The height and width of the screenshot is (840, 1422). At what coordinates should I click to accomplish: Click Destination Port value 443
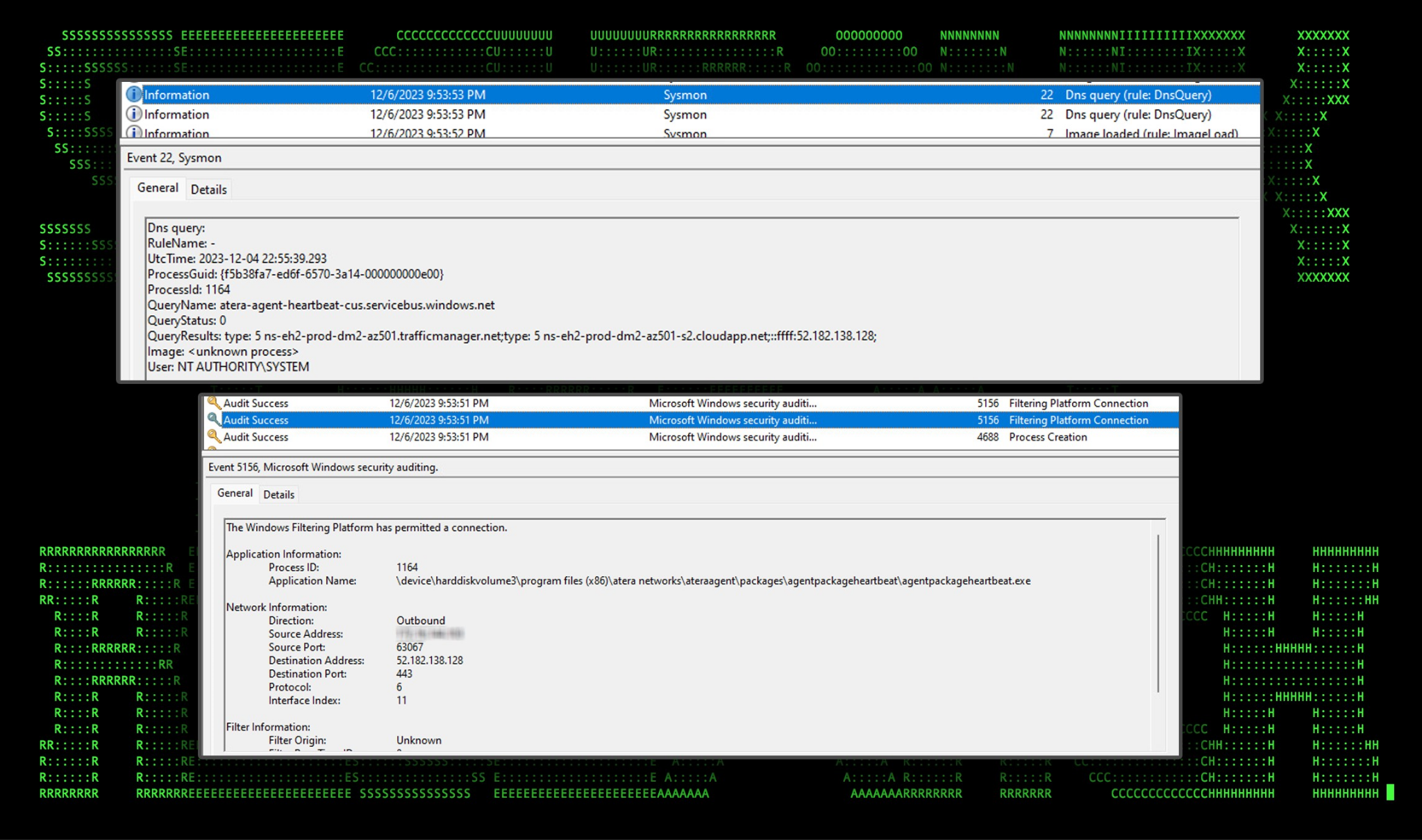pos(404,673)
